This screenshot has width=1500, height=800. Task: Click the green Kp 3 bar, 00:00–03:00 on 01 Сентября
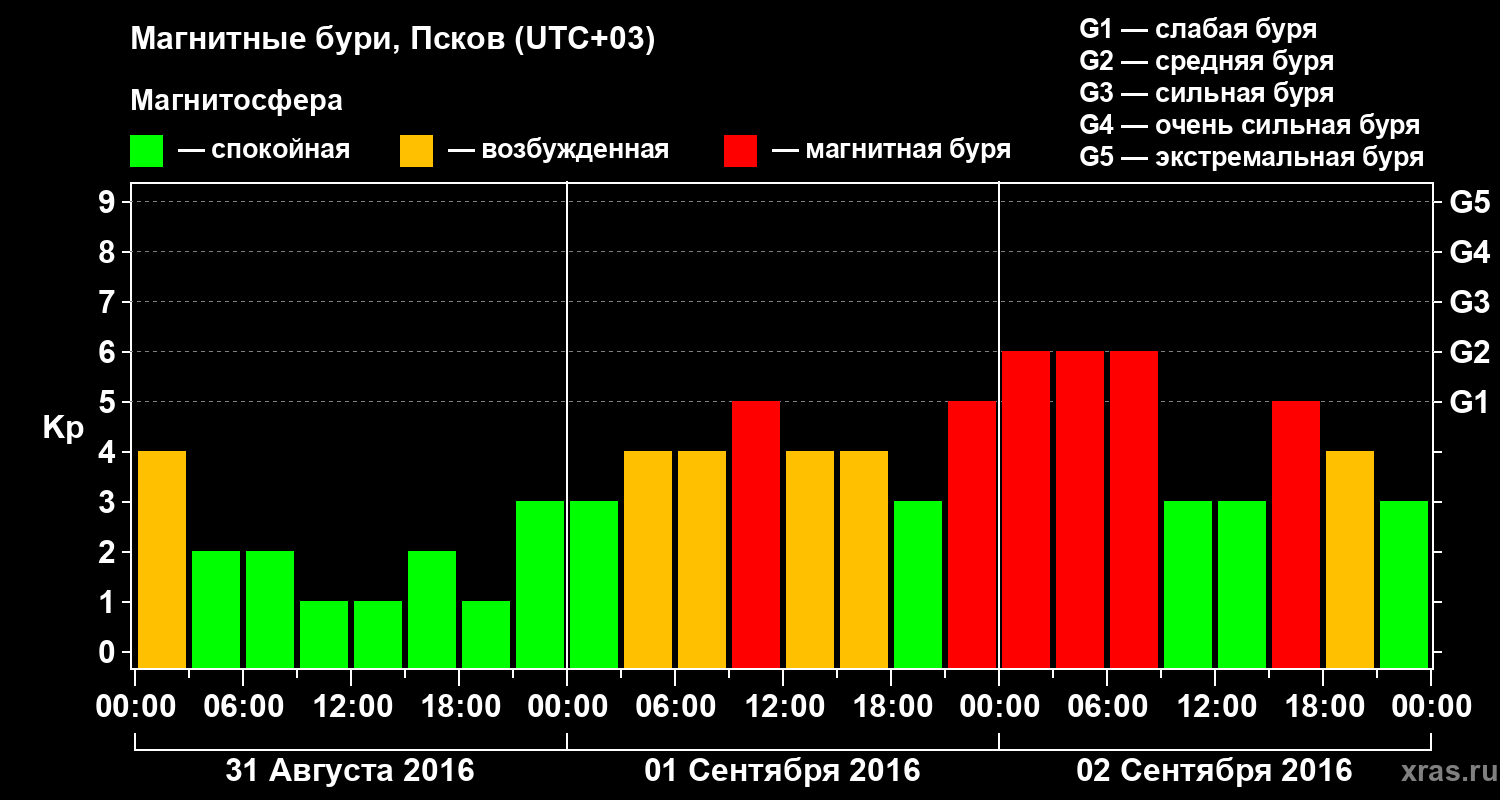594,584
